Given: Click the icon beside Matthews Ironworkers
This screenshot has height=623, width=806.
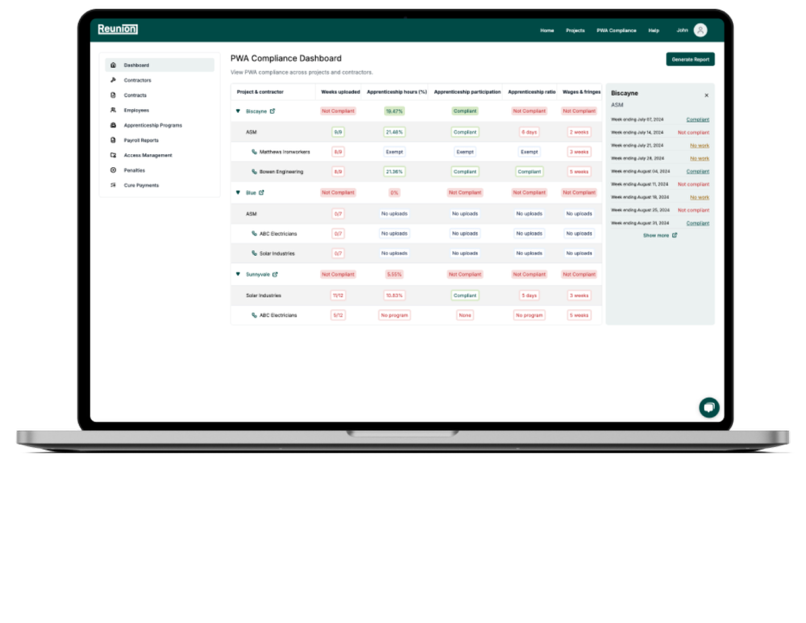Looking at the screenshot, I should [x=254, y=152].
